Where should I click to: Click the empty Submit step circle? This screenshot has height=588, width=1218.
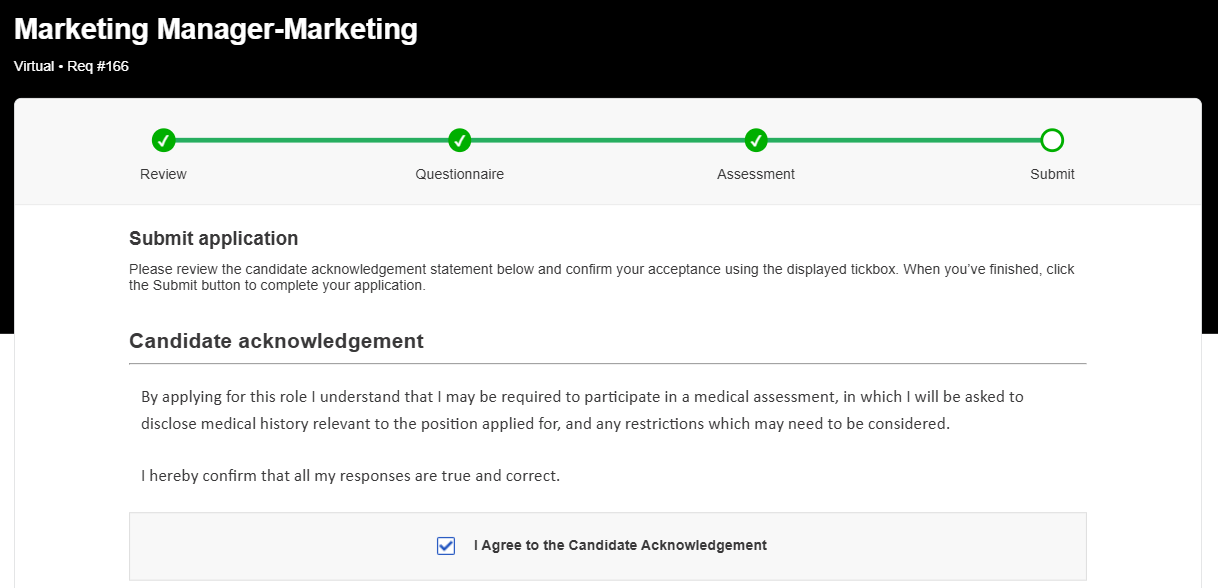click(1052, 140)
